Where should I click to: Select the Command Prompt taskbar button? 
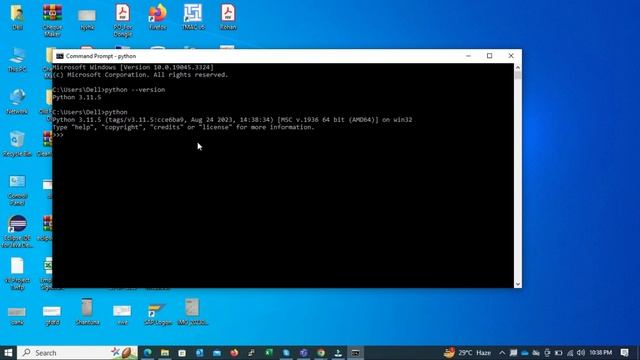(356, 353)
